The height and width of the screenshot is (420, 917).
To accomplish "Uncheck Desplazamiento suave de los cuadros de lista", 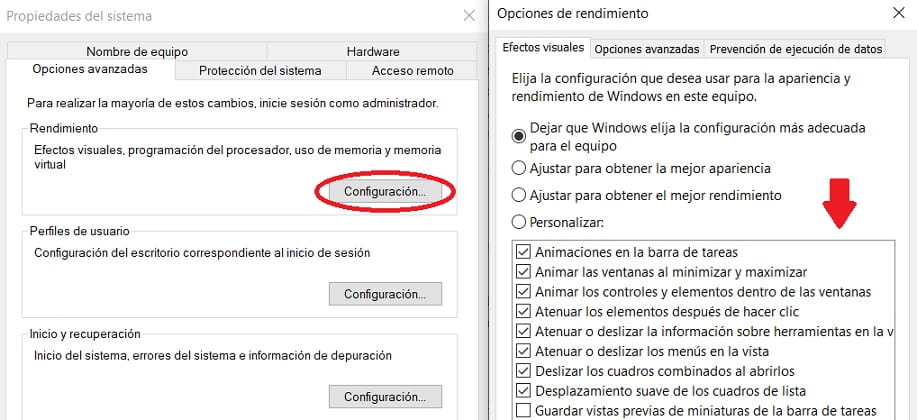I will (x=523, y=391).
